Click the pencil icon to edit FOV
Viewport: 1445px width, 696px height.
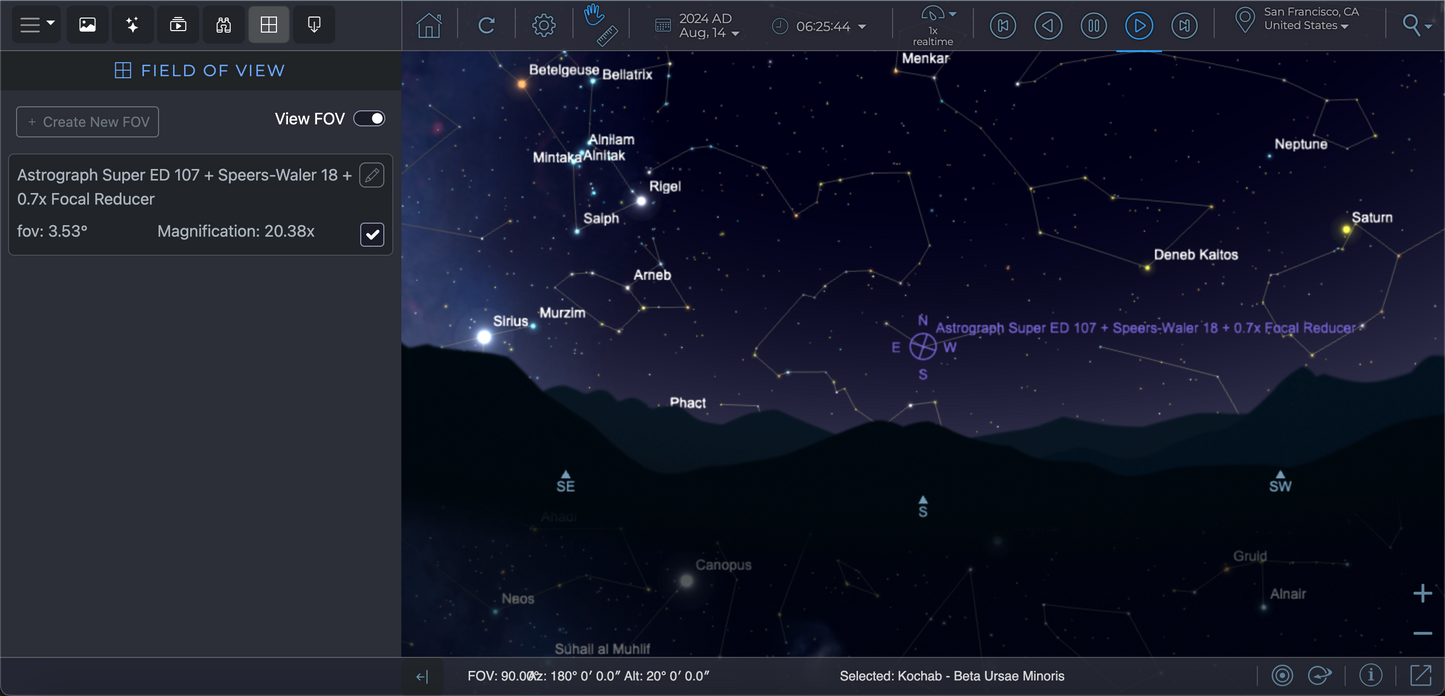[x=371, y=176]
